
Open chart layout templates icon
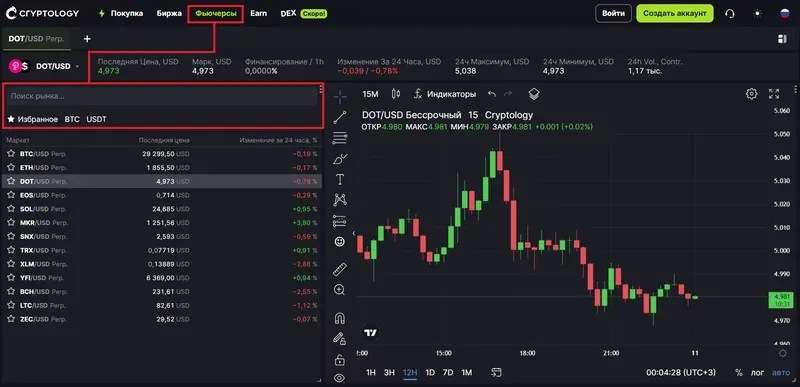[534, 94]
